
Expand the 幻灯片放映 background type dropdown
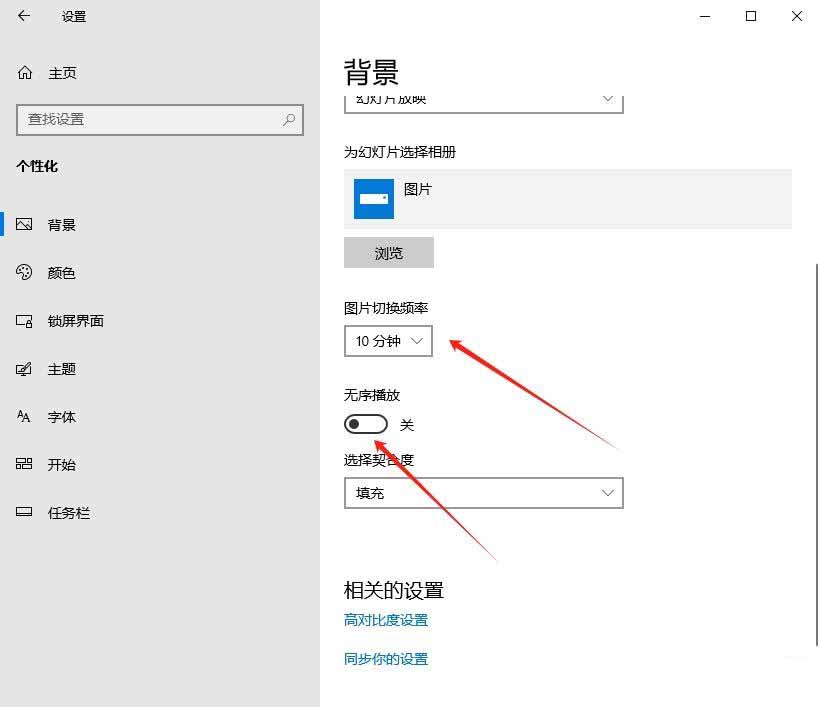point(484,104)
